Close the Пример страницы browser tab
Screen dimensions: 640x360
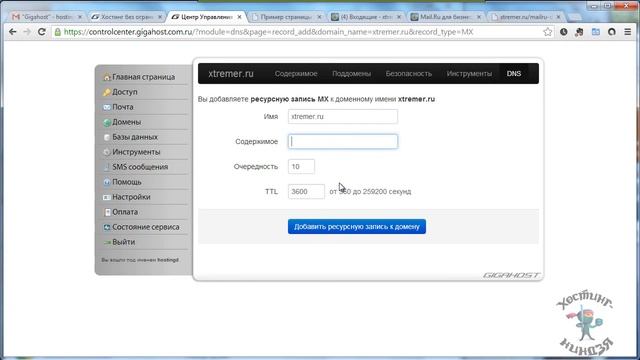(x=319, y=17)
